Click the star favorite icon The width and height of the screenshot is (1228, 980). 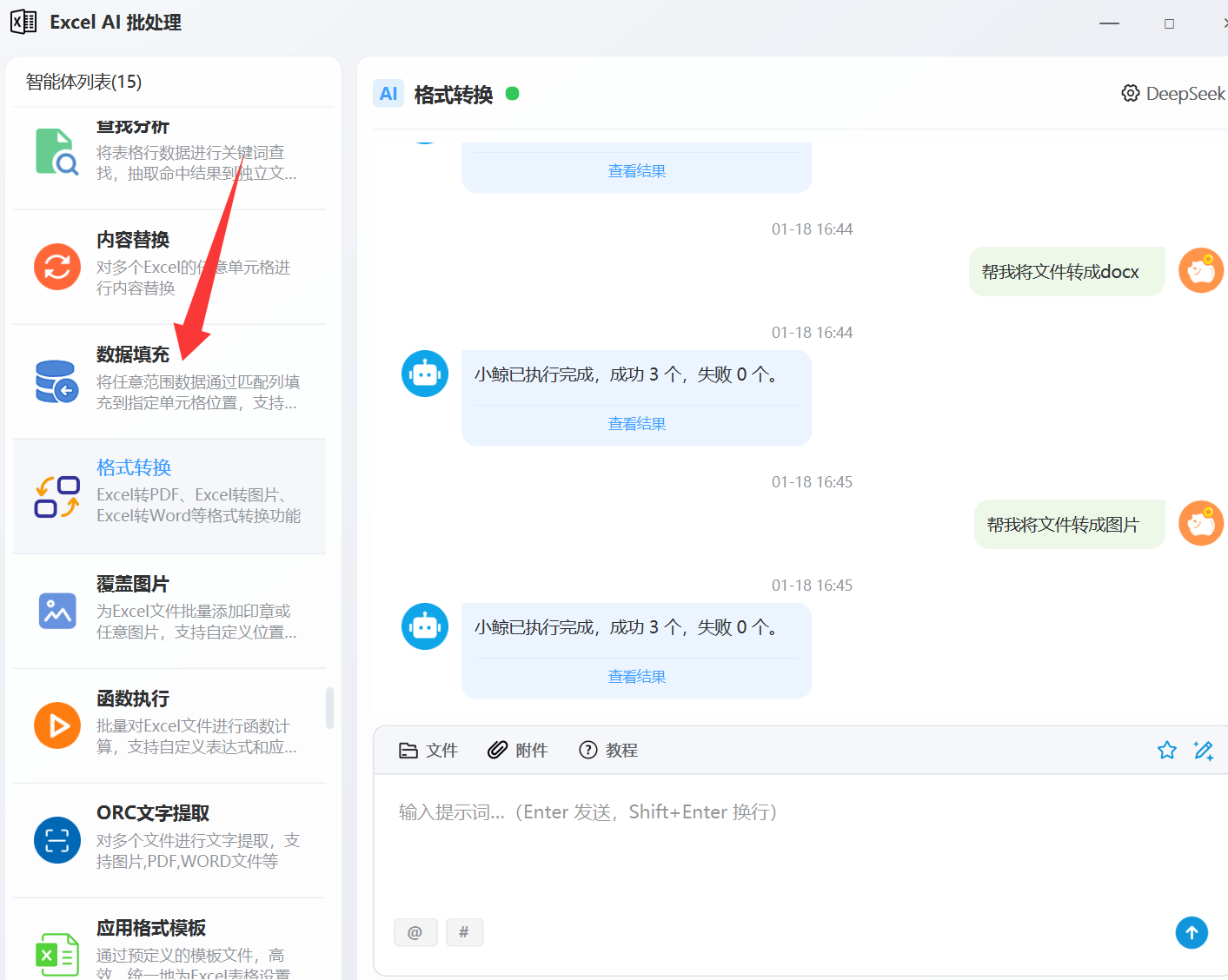click(1166, 750)
